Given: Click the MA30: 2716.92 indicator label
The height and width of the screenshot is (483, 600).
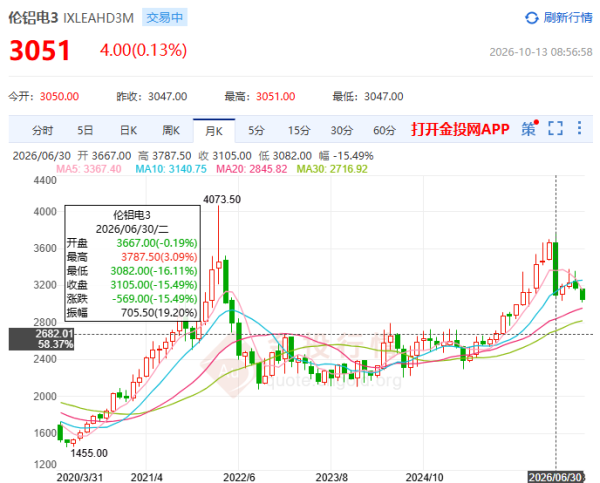Looking at the screenshot, I should coord(332,169).
